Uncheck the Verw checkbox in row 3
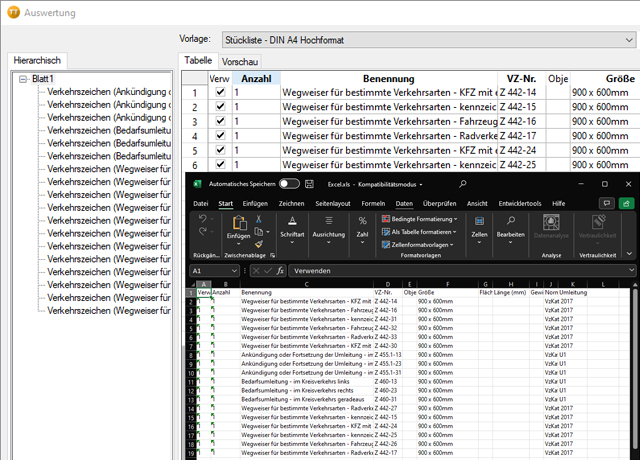Viewport: 640px width, 460px height. pos(220,121)
